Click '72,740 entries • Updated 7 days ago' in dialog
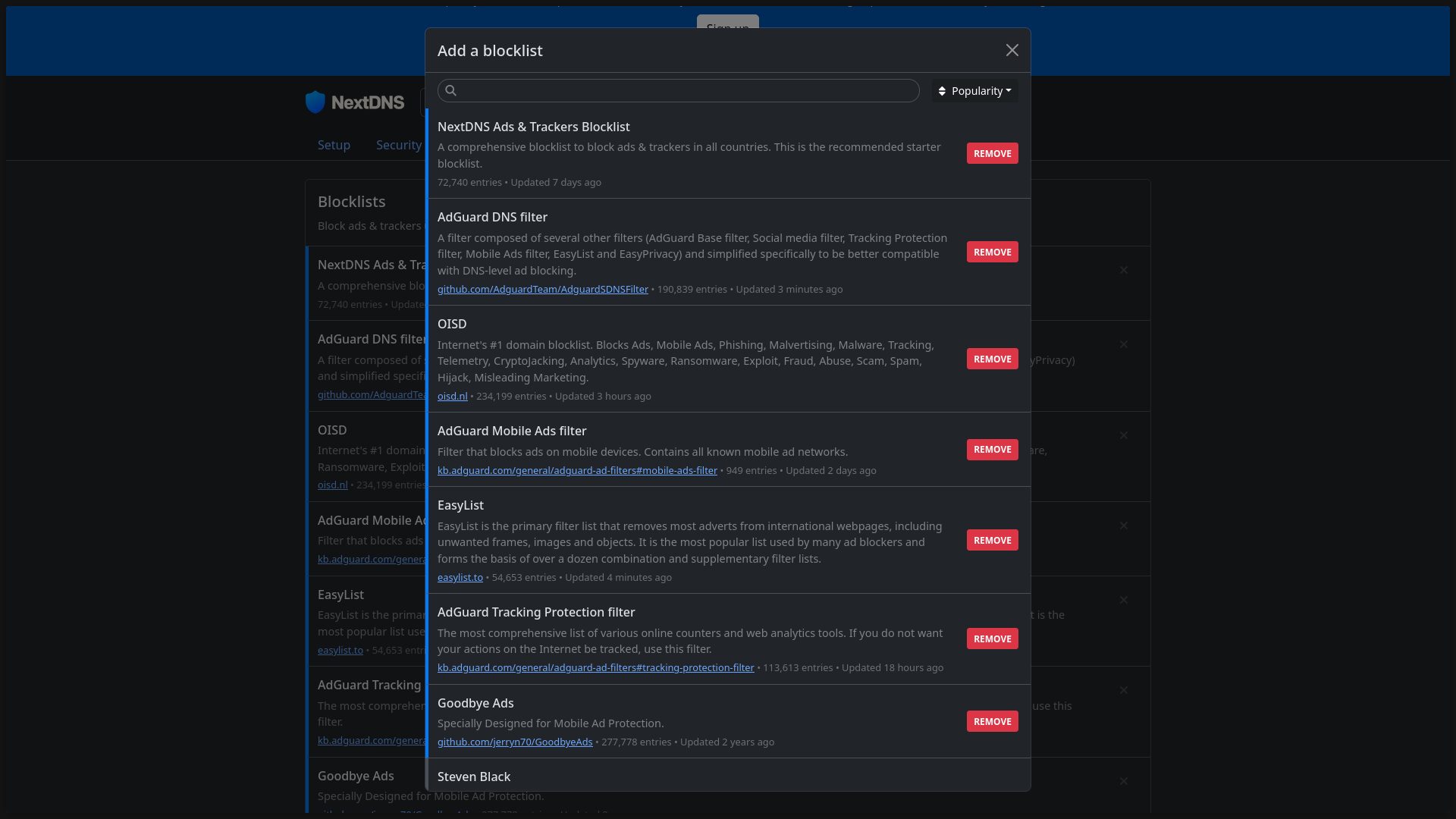Image resolution: width=1456 pixels, height=819 pixels. click(x=519, y=183)
